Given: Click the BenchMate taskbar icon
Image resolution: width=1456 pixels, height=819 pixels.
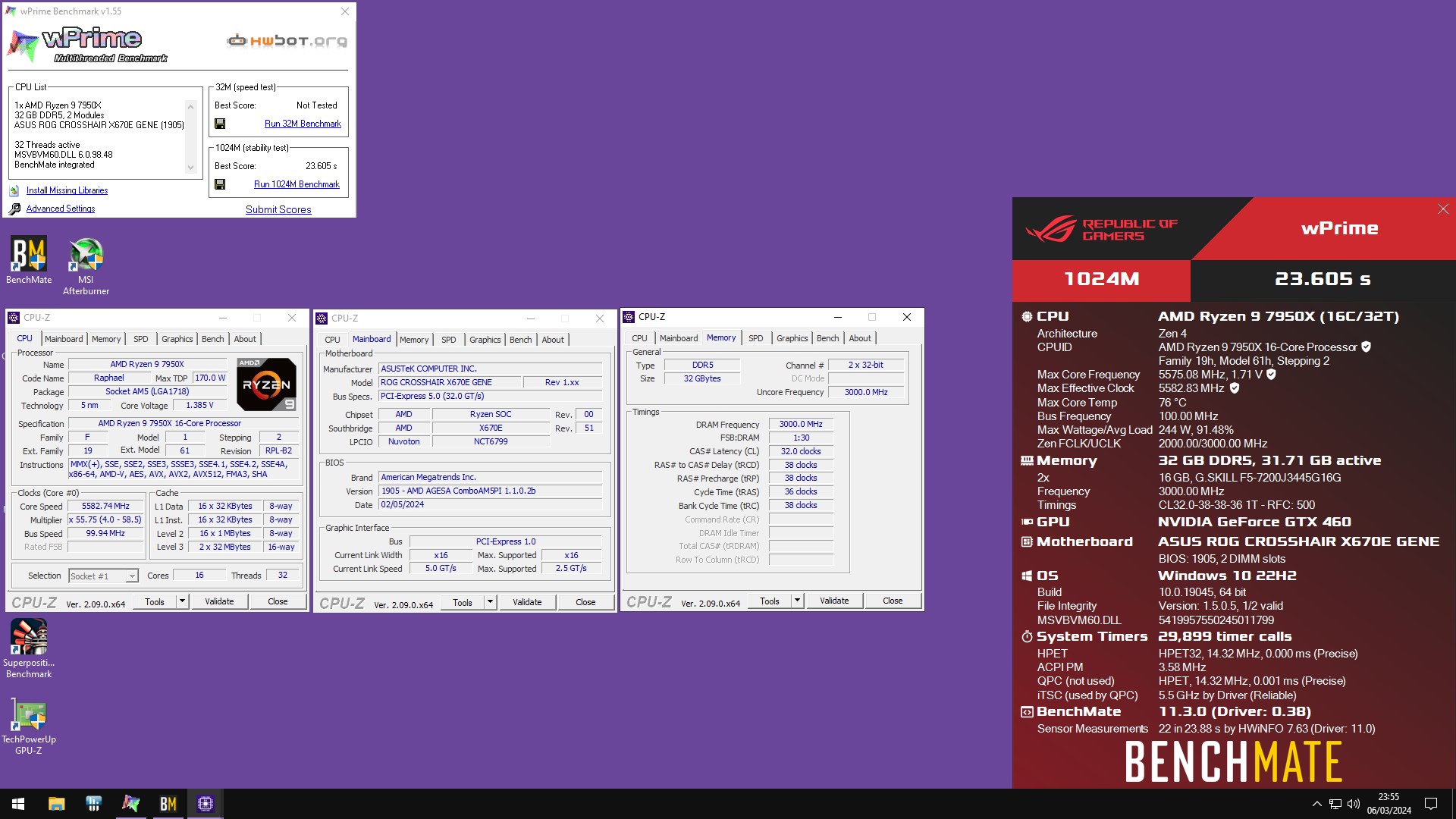Looking at the screenshot, I should coord(168,804).
